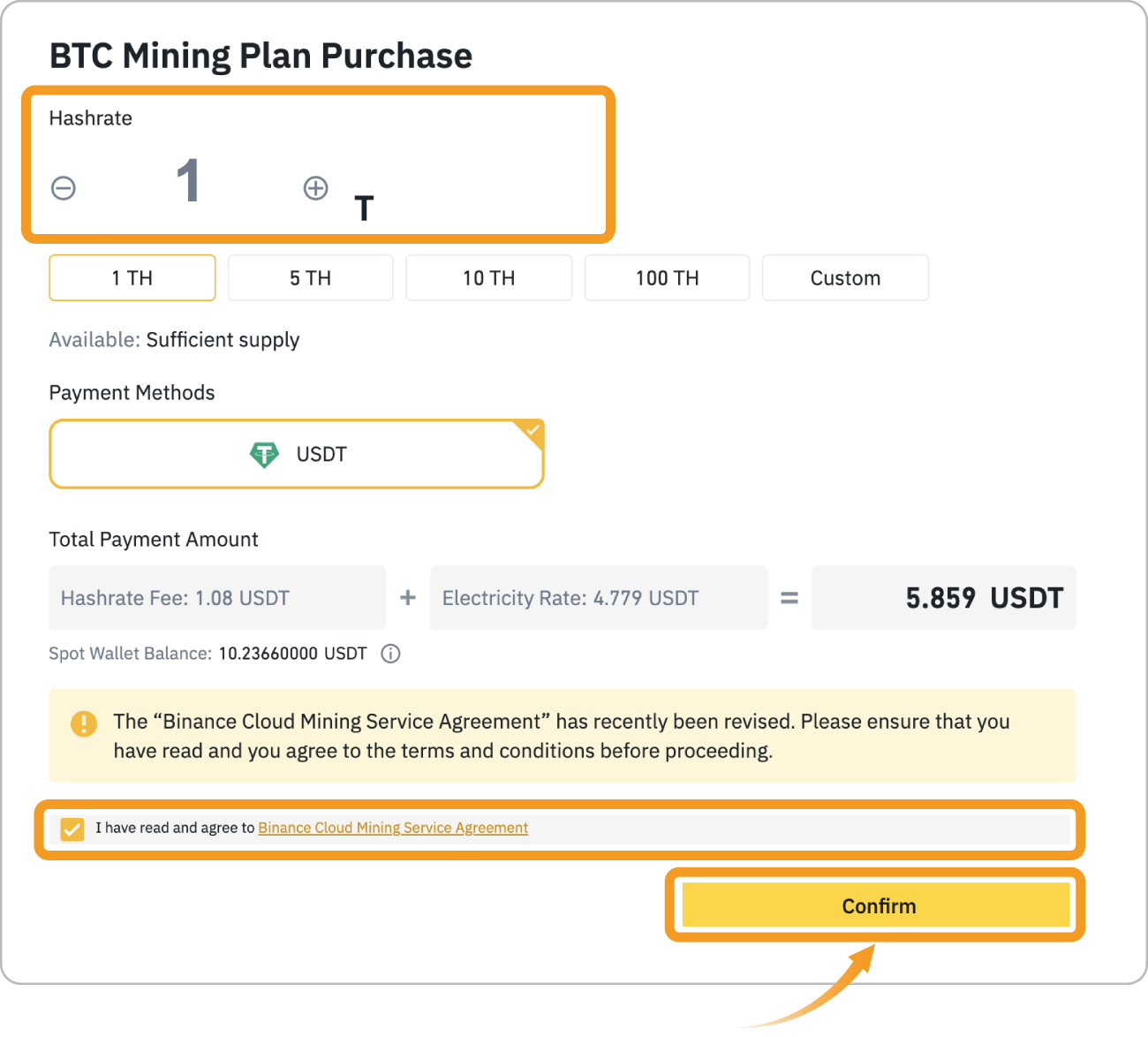Viewport: 1148px width, 1037px height.
Task: Click the green Tether USDT logo icon
Action: pos(264,455)
